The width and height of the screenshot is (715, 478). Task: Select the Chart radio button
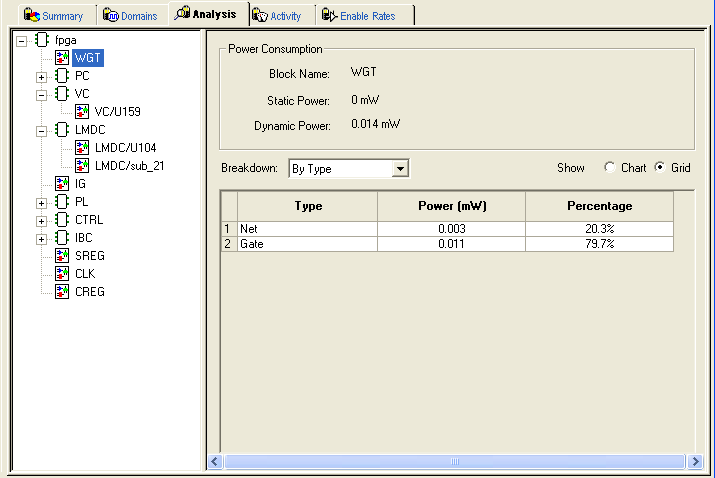(x=610, y=168)
